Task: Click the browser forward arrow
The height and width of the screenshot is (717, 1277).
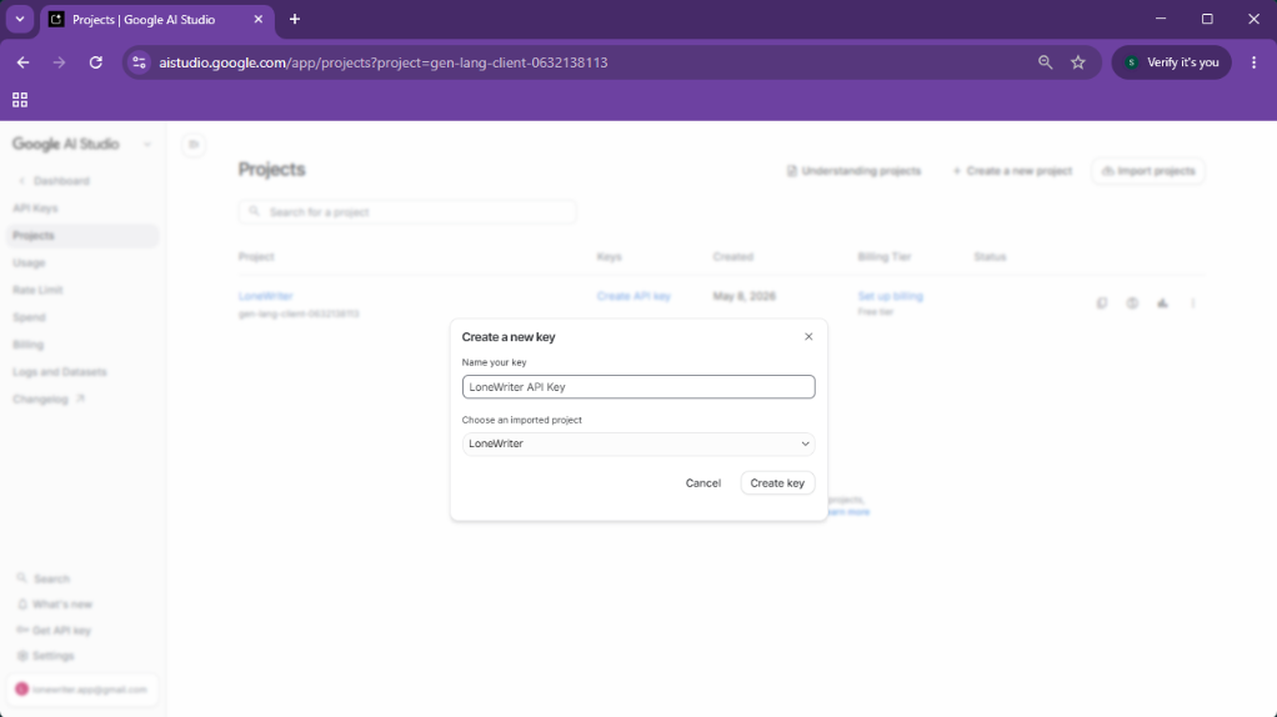Action: [x=59, y=62]
